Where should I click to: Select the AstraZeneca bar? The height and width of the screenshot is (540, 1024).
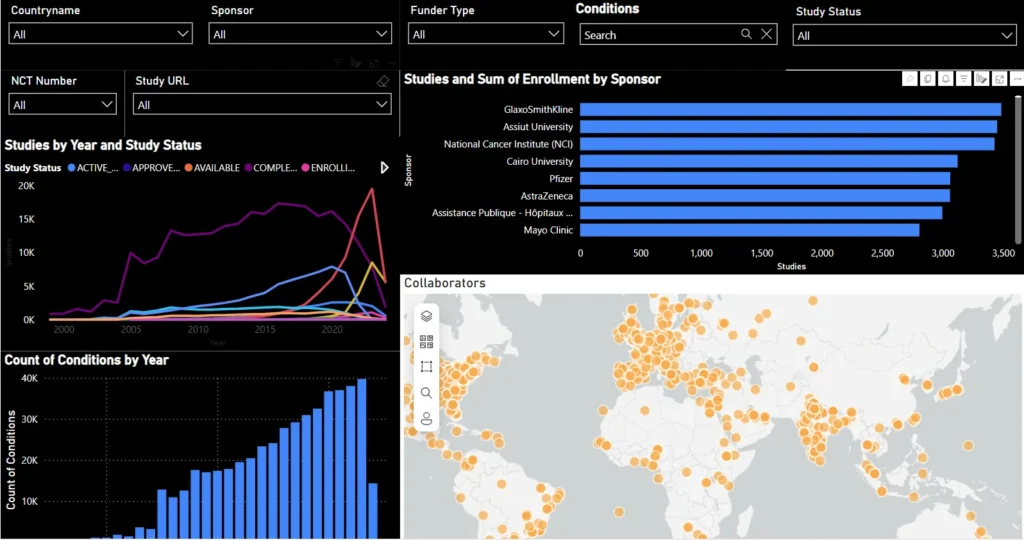click(765, 195)
